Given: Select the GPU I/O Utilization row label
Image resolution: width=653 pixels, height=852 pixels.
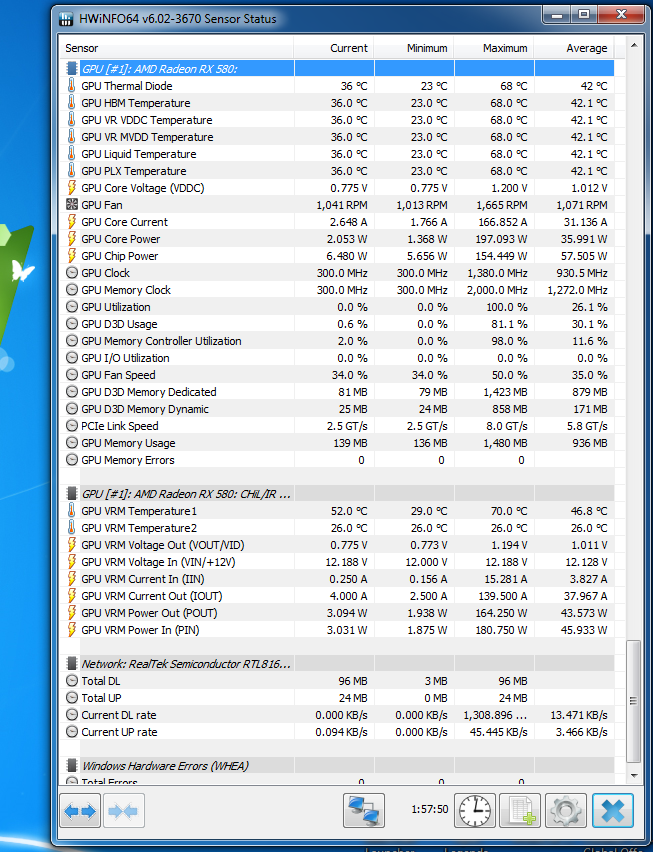Looking at the screenshot, I should 125,358.
